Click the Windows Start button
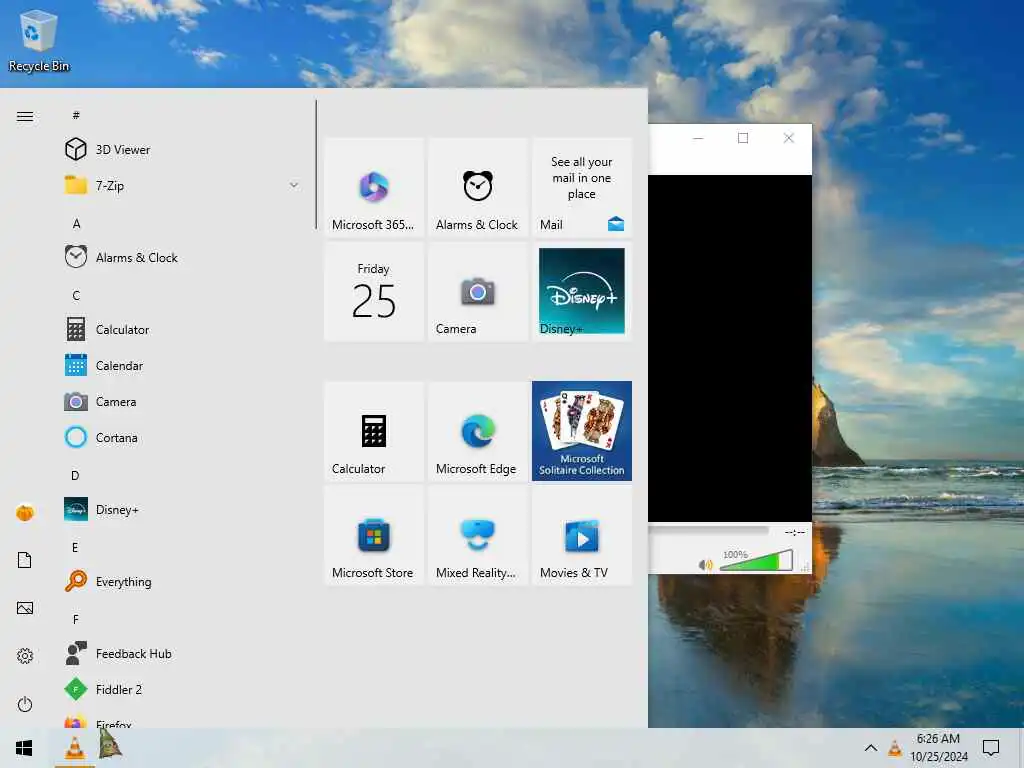Image resolution: width=1024 pixels, height=768 pixels. 24,748
